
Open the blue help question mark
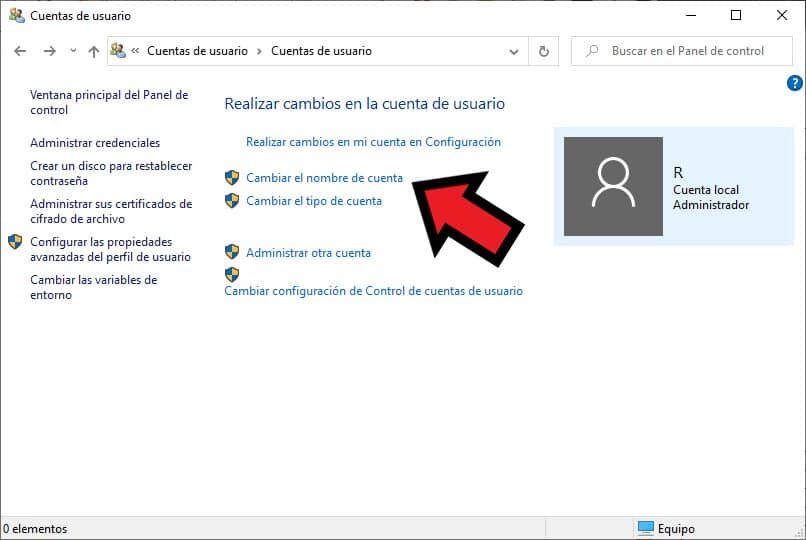click(795, 83)
